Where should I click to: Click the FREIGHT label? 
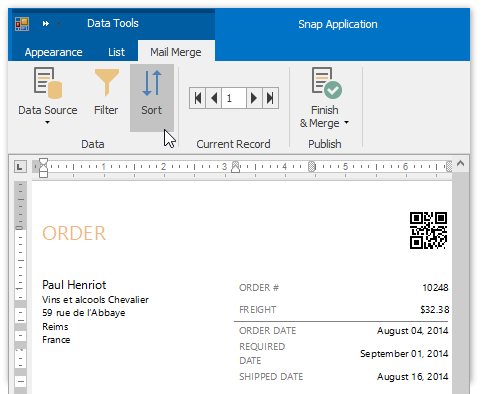click(257, 310)
